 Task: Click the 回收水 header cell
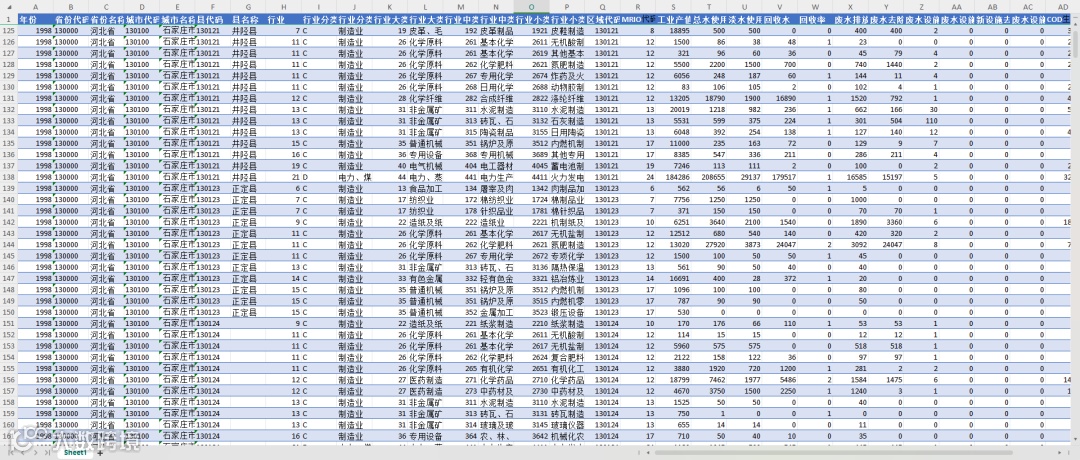tap(780, 19)
